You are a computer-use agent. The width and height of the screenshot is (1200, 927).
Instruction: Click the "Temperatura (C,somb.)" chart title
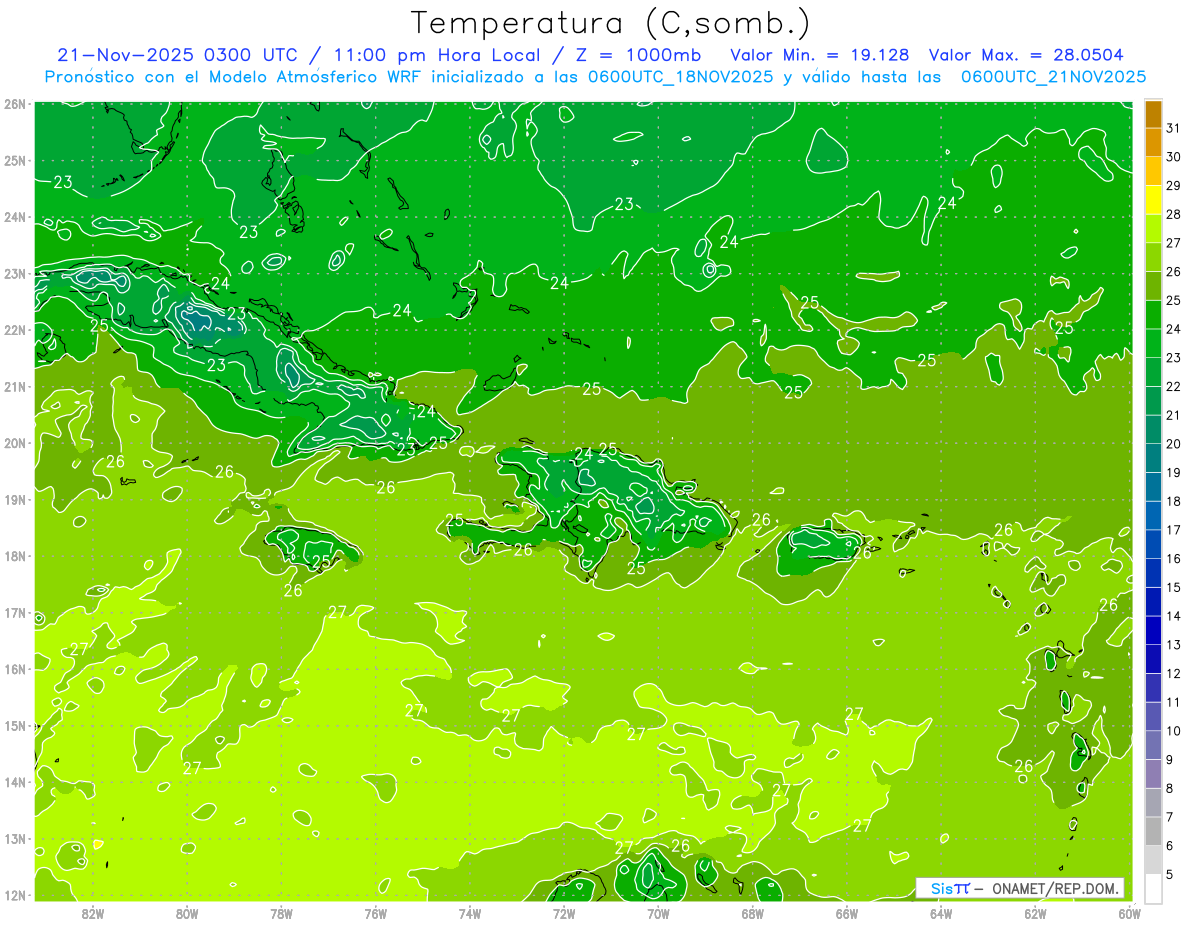pos(611,23)
